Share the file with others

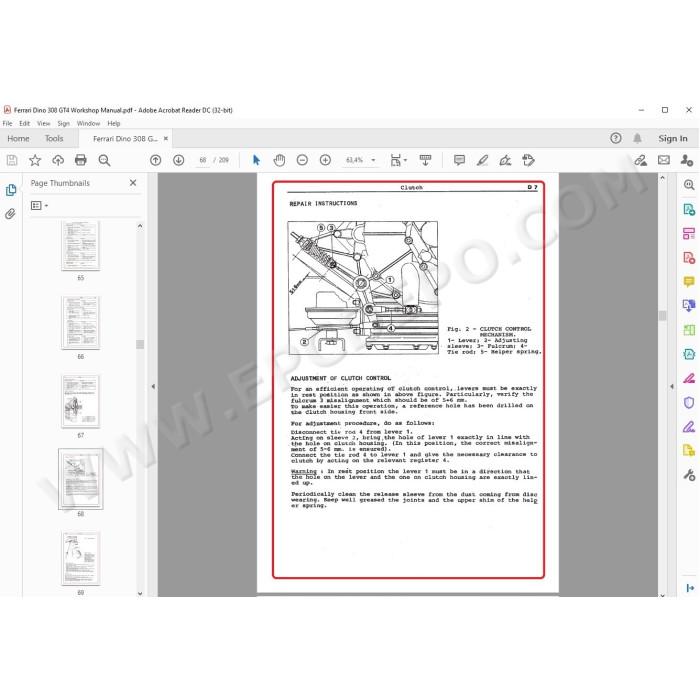tap(687, 160)
